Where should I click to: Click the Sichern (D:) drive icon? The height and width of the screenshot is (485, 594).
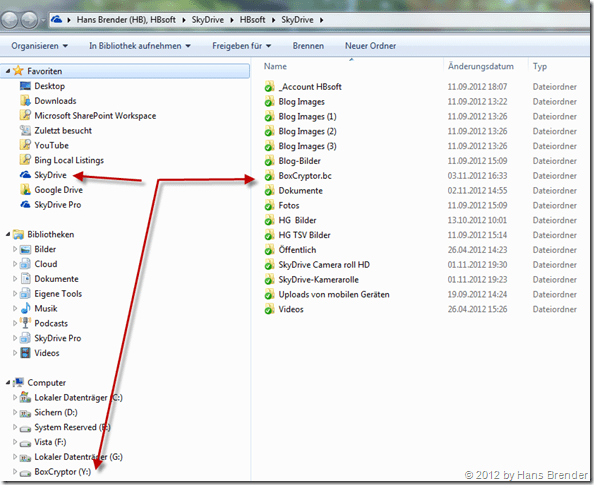click(25, 413)
